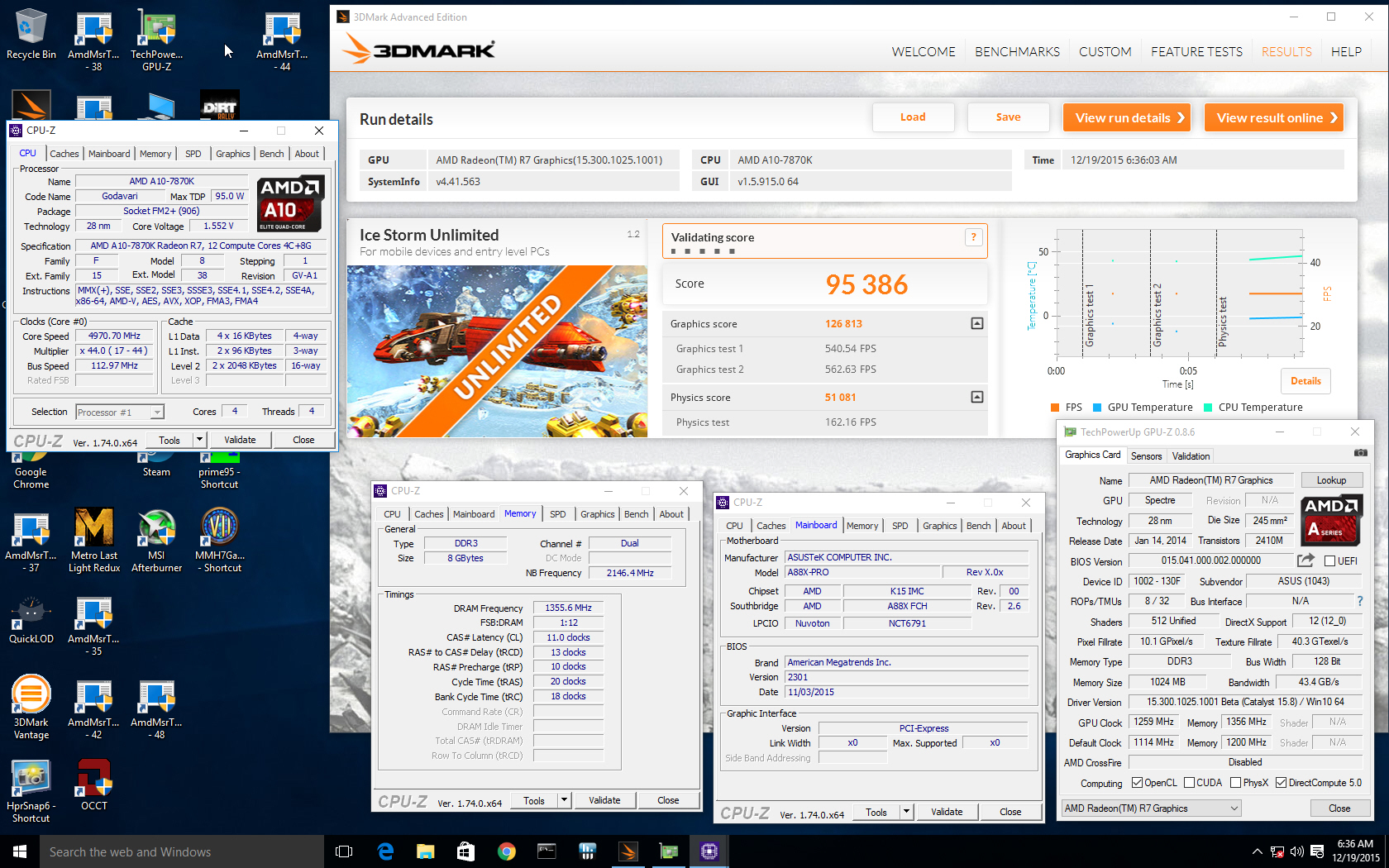Open the CUSTOM tab in 3DMark
Screen dimensions: 1389x868
tap(1105, 51)
